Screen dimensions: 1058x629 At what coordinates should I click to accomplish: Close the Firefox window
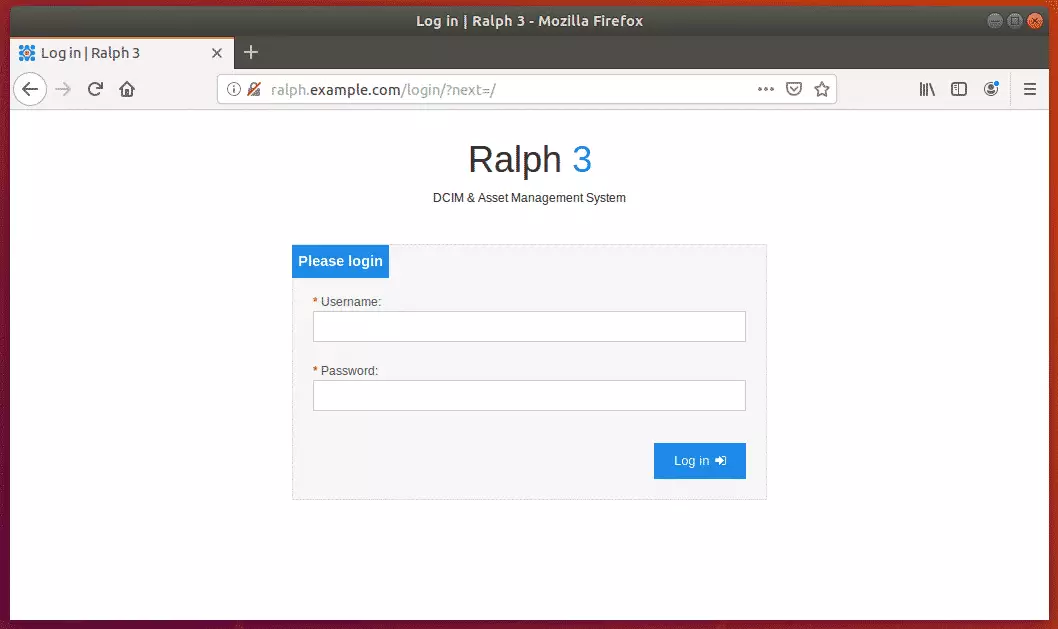click(1035, 21)
